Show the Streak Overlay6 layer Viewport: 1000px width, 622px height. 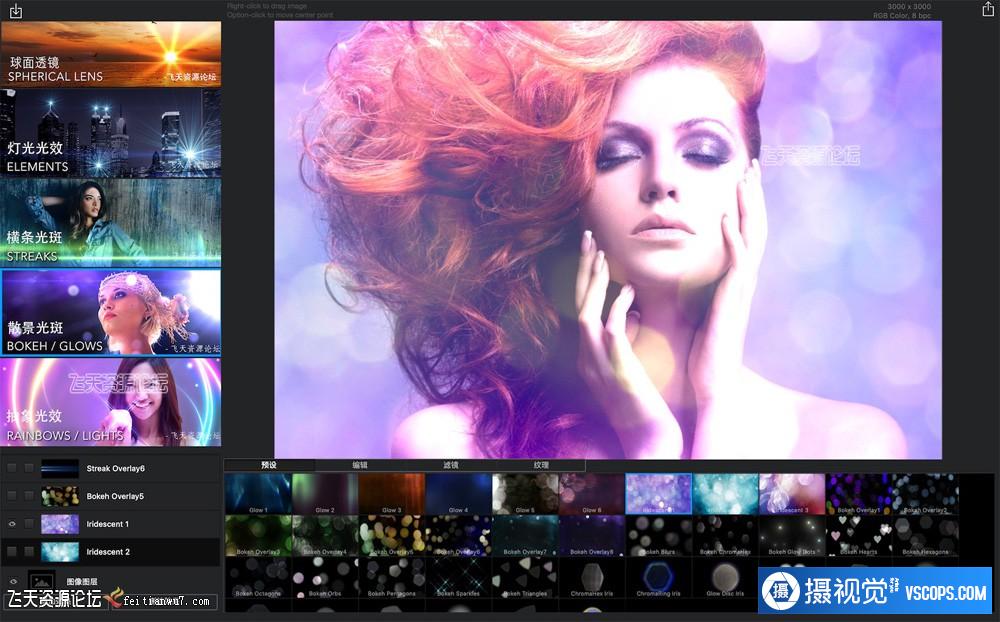pyautogui.click(x=12, y=468)
